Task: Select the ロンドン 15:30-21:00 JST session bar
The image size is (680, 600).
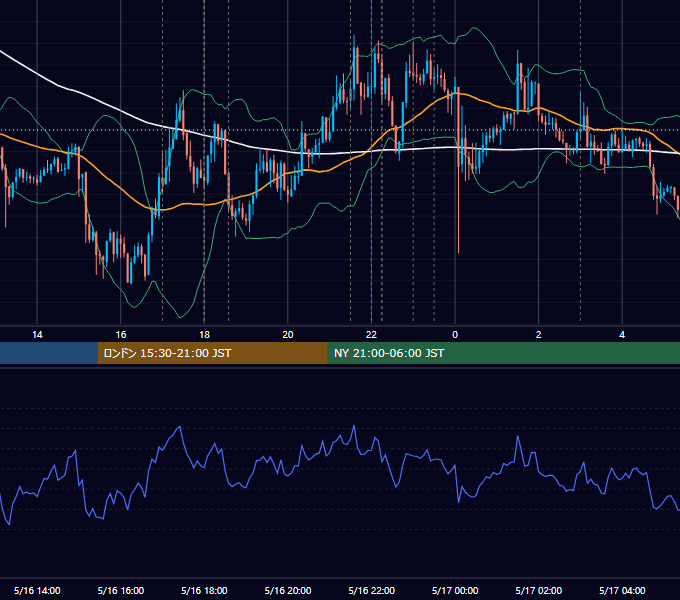Action: [212, 353]
